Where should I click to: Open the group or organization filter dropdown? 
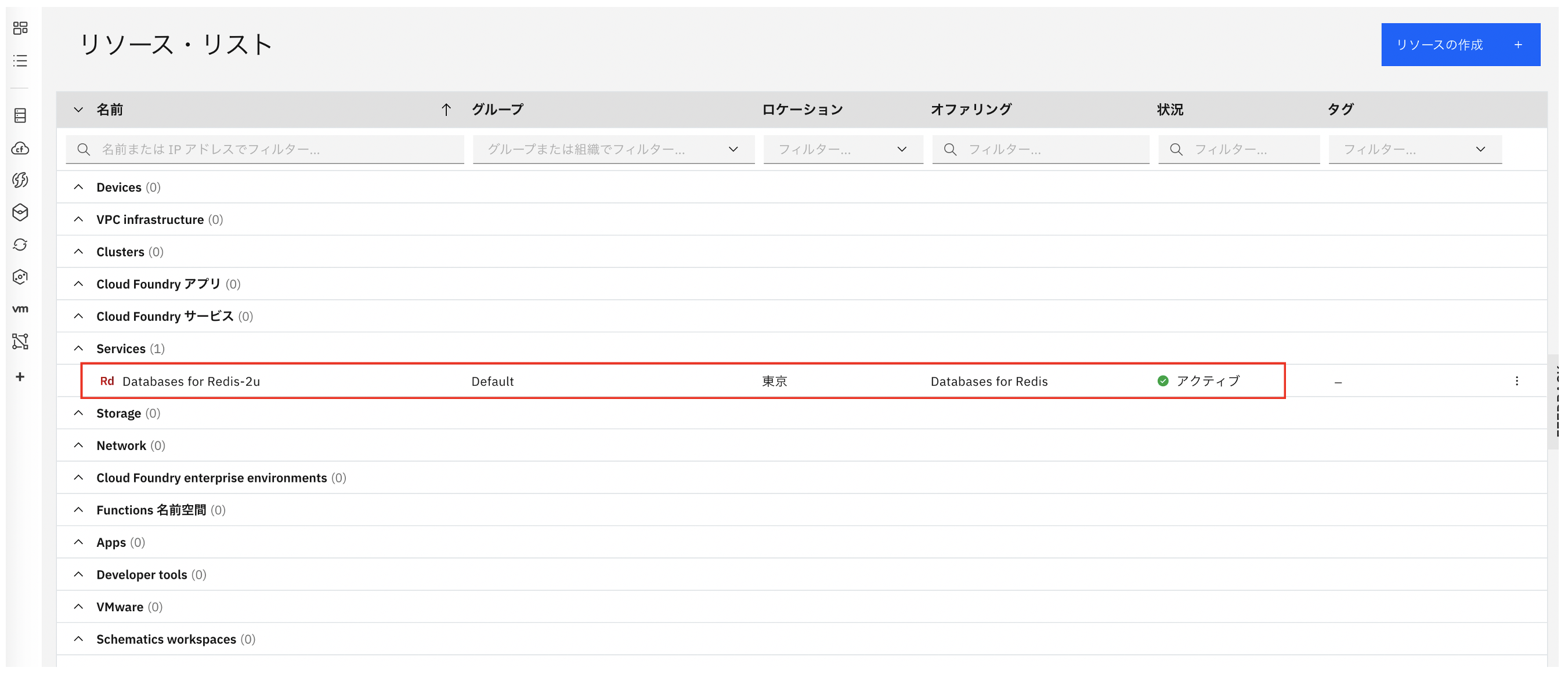point(613,150)
